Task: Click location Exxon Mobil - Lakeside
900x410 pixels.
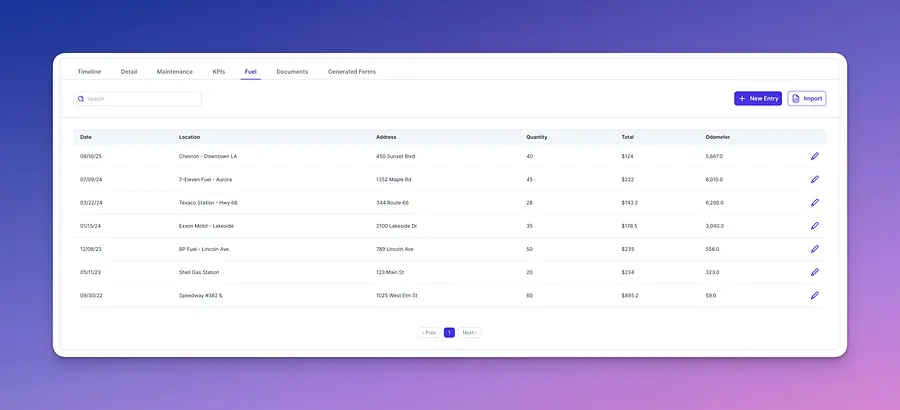Action: click(206, 226)
